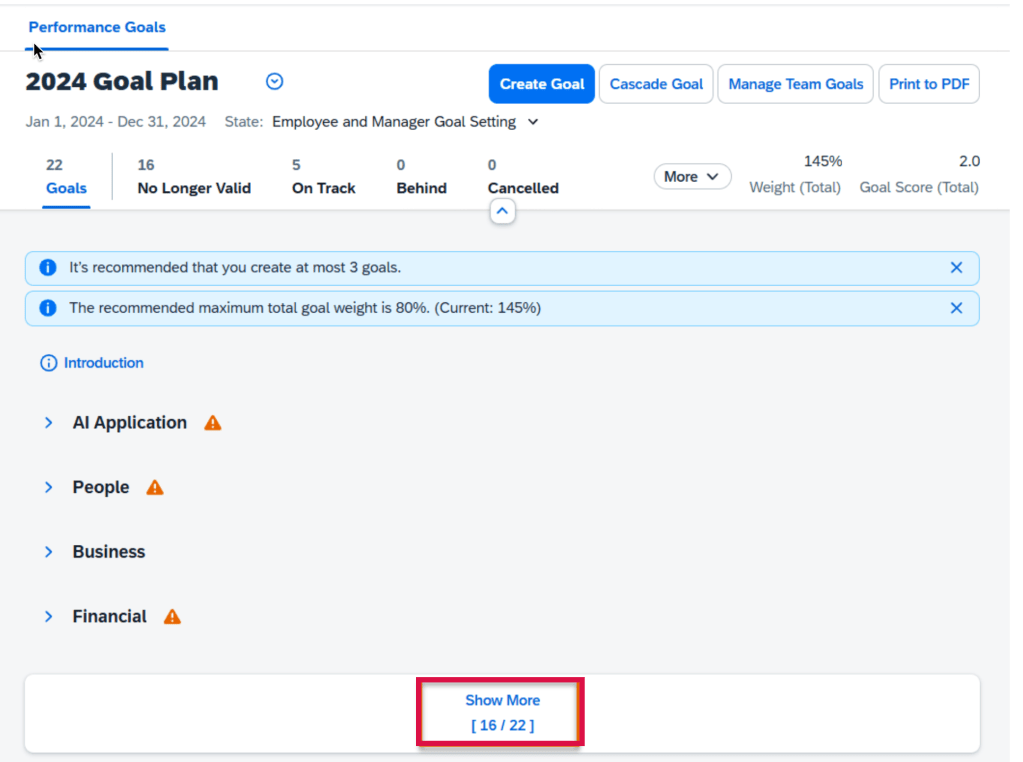
Task: Click warning icon next to AI Application
Action: 212,423
